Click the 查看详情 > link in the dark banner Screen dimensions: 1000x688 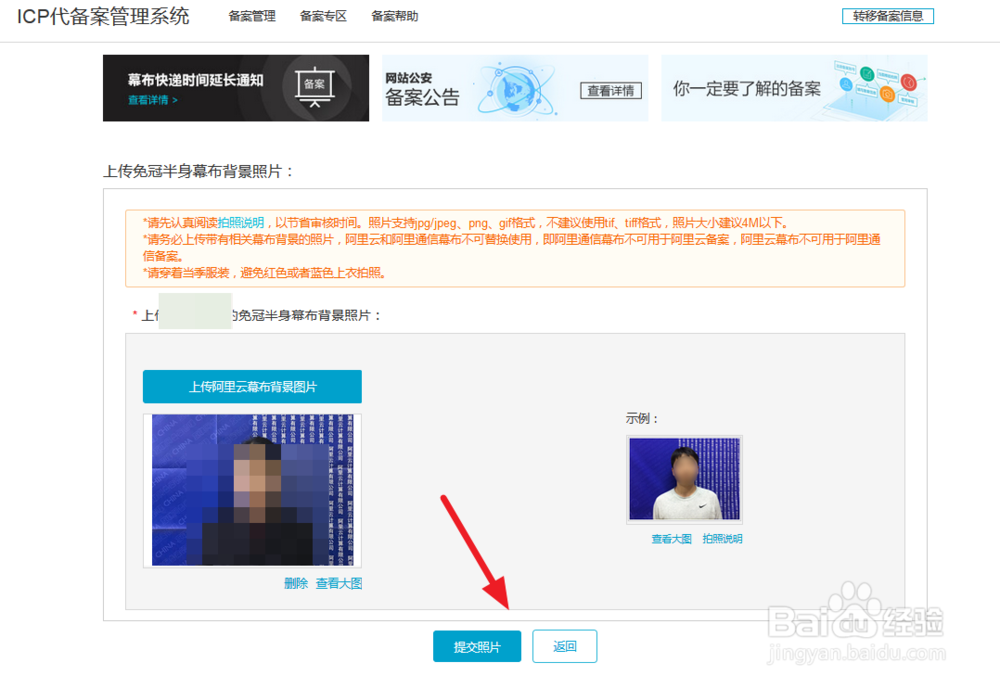152,100
